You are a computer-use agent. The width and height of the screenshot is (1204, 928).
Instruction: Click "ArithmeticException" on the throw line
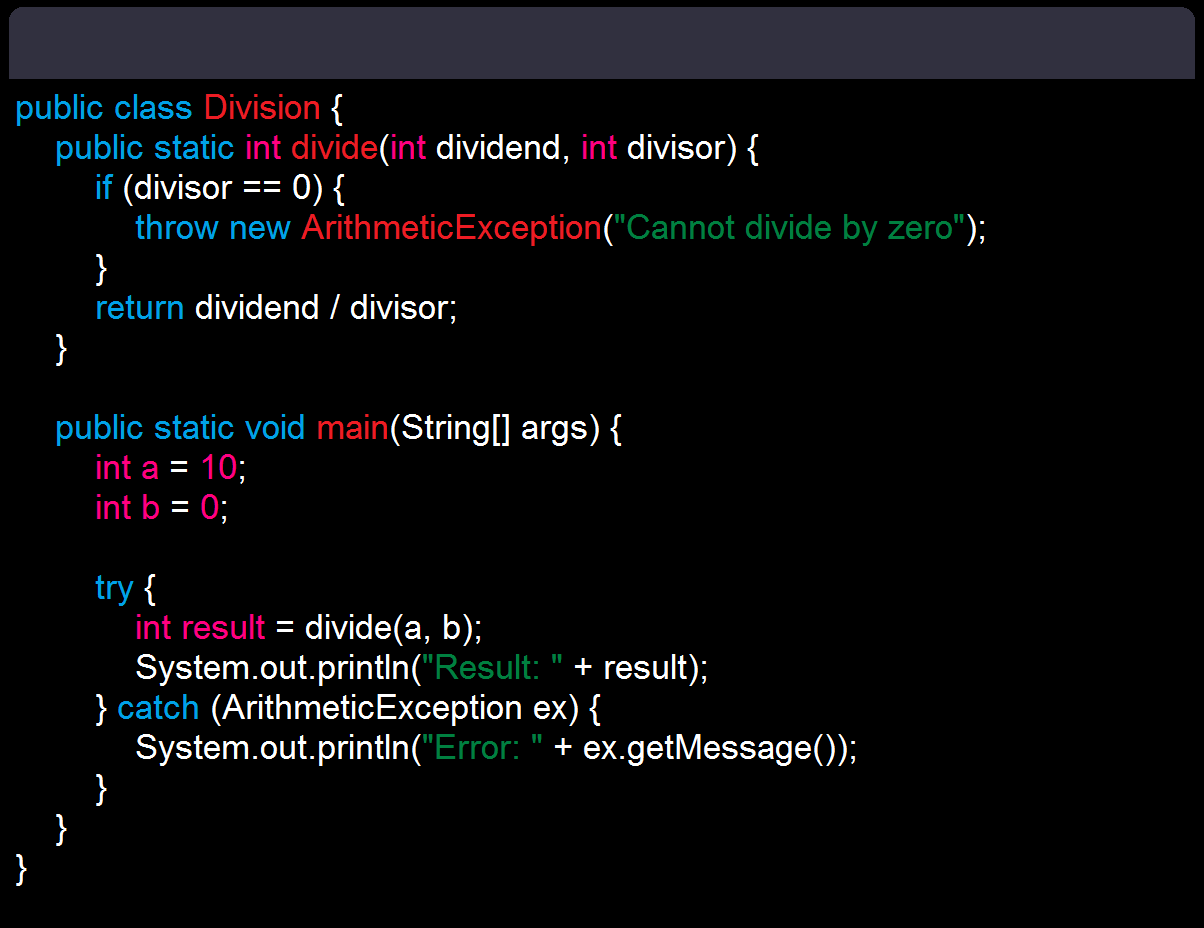click(x=450, y=228)
